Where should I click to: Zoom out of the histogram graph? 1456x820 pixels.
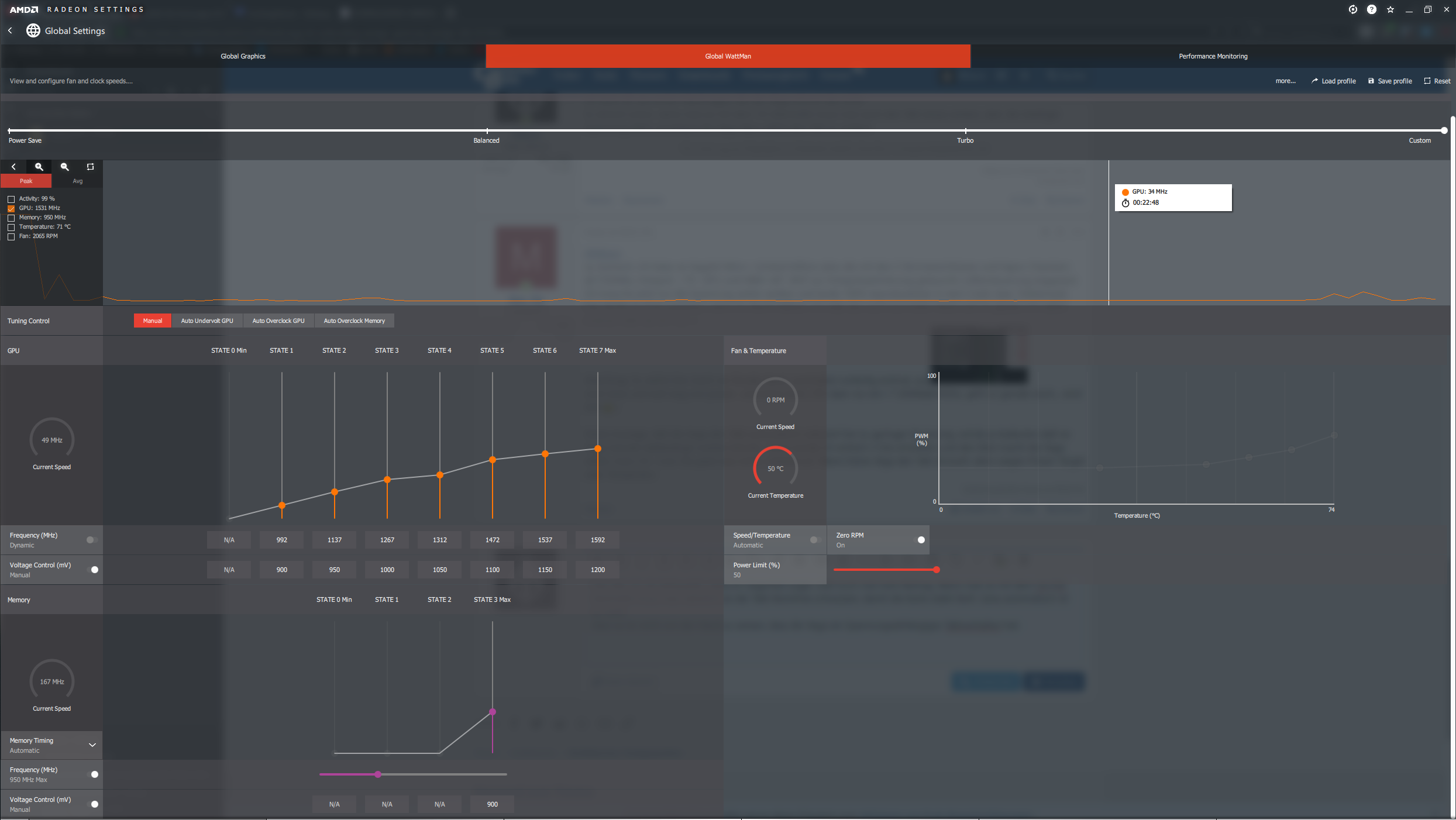pos(65,167)
